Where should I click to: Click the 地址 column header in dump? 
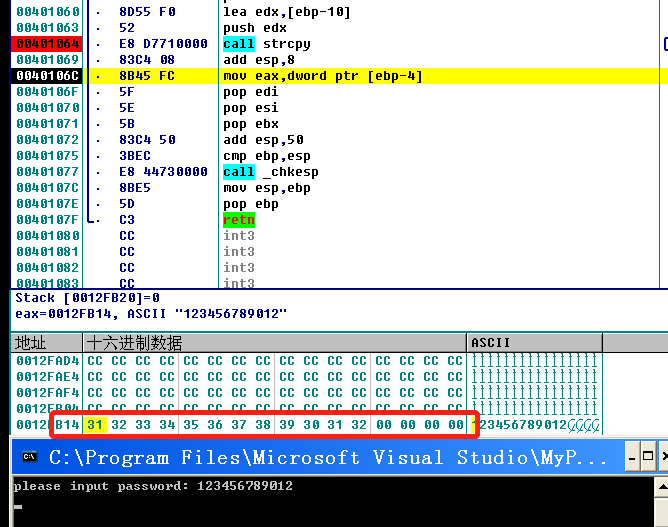tap(30, 343)
